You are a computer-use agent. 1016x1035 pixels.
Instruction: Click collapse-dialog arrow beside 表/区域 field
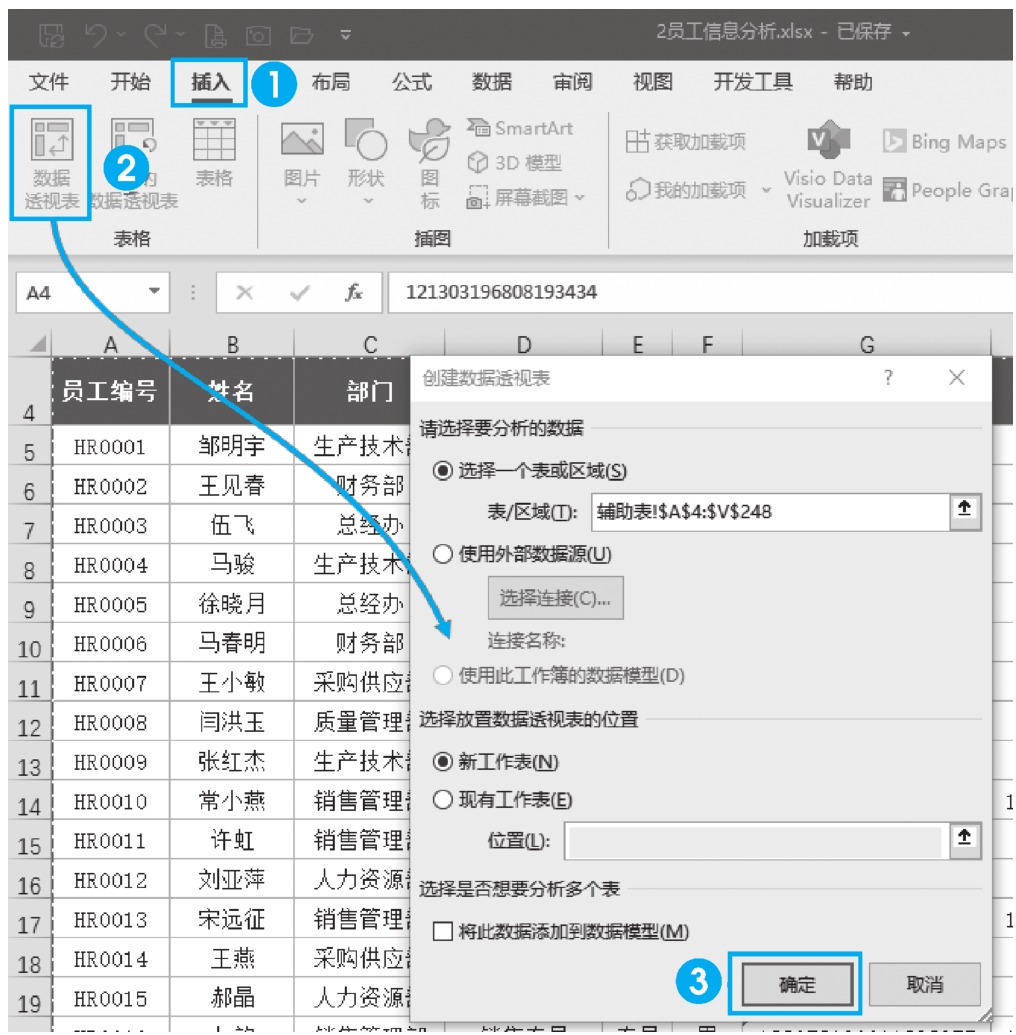pyautogui.click(x=965, y=510)
